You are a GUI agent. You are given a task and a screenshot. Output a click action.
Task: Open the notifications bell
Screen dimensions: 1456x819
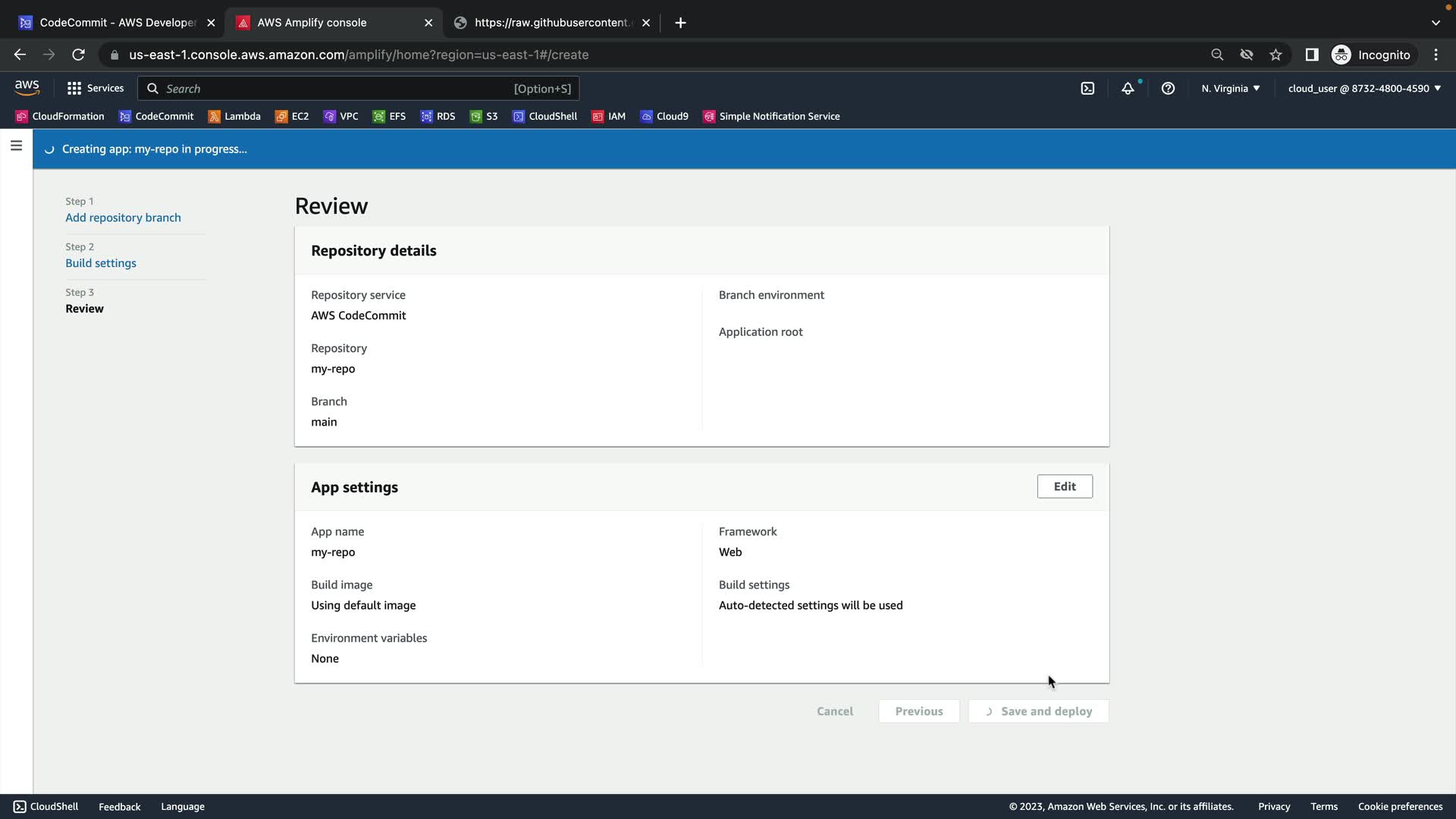pos(1128,89)
